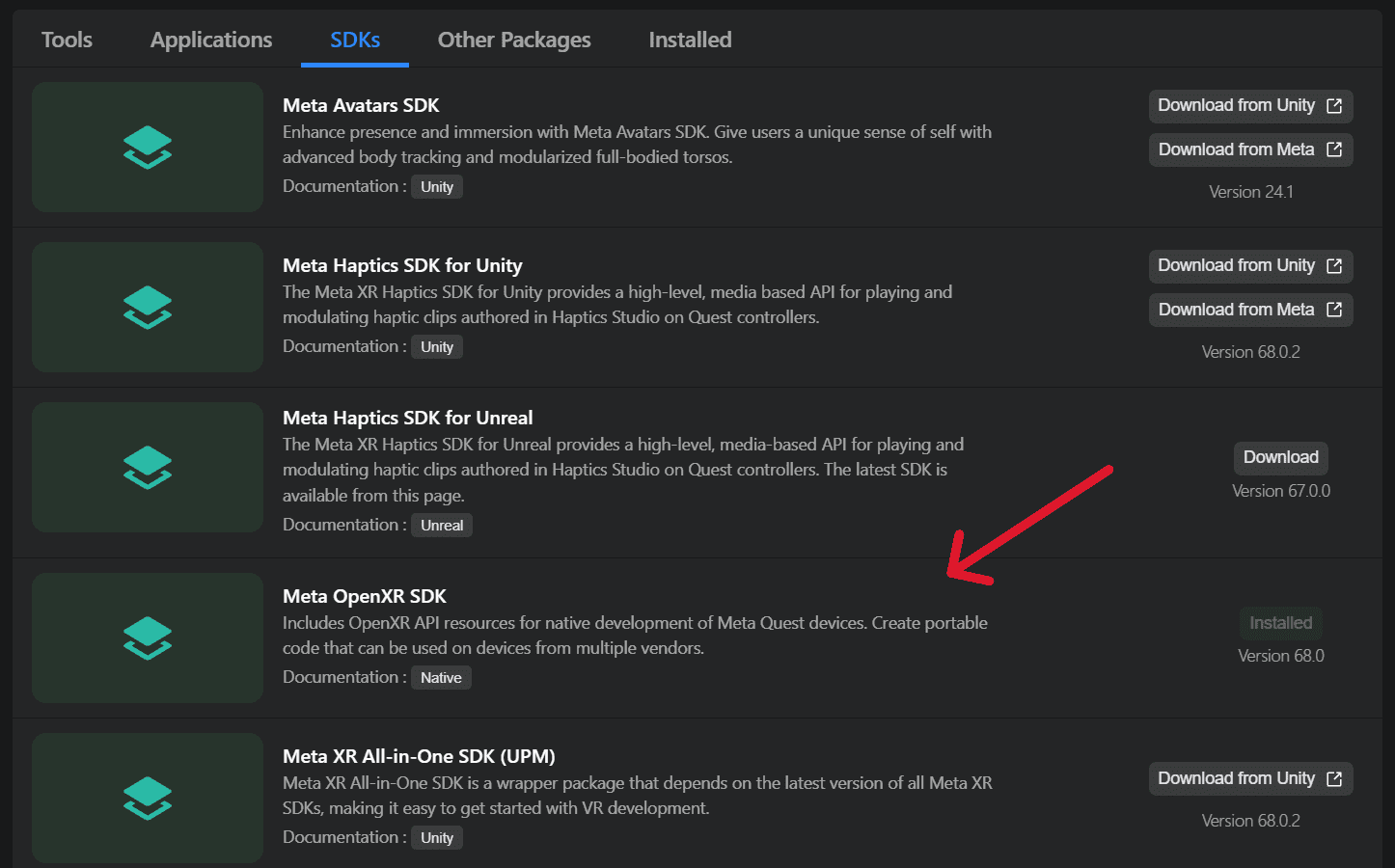Click Version 68.0.2 under Meta Haptics SDK for Unity

[x=1251, y=352]
